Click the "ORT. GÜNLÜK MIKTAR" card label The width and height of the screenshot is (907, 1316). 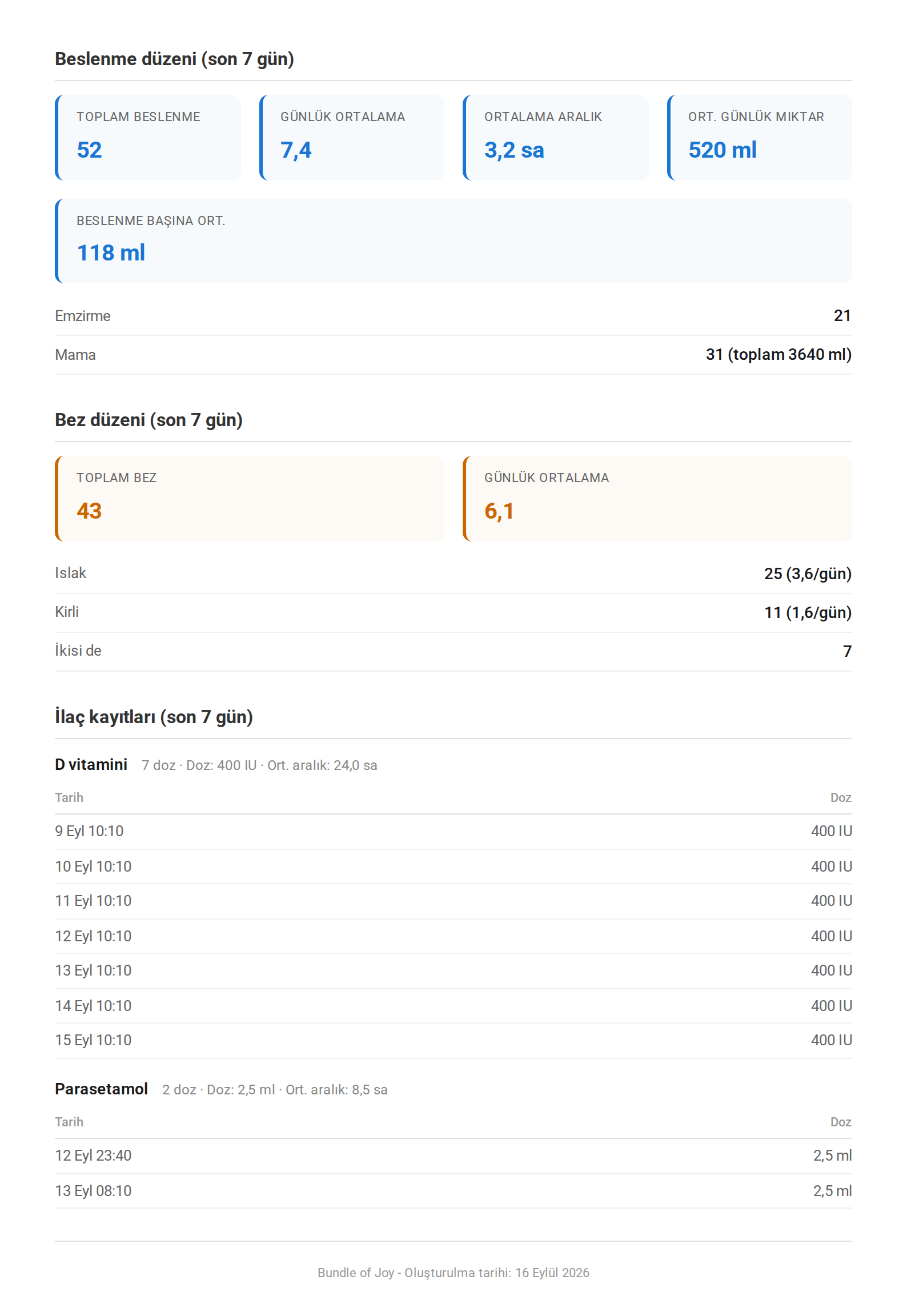[756, 117]
